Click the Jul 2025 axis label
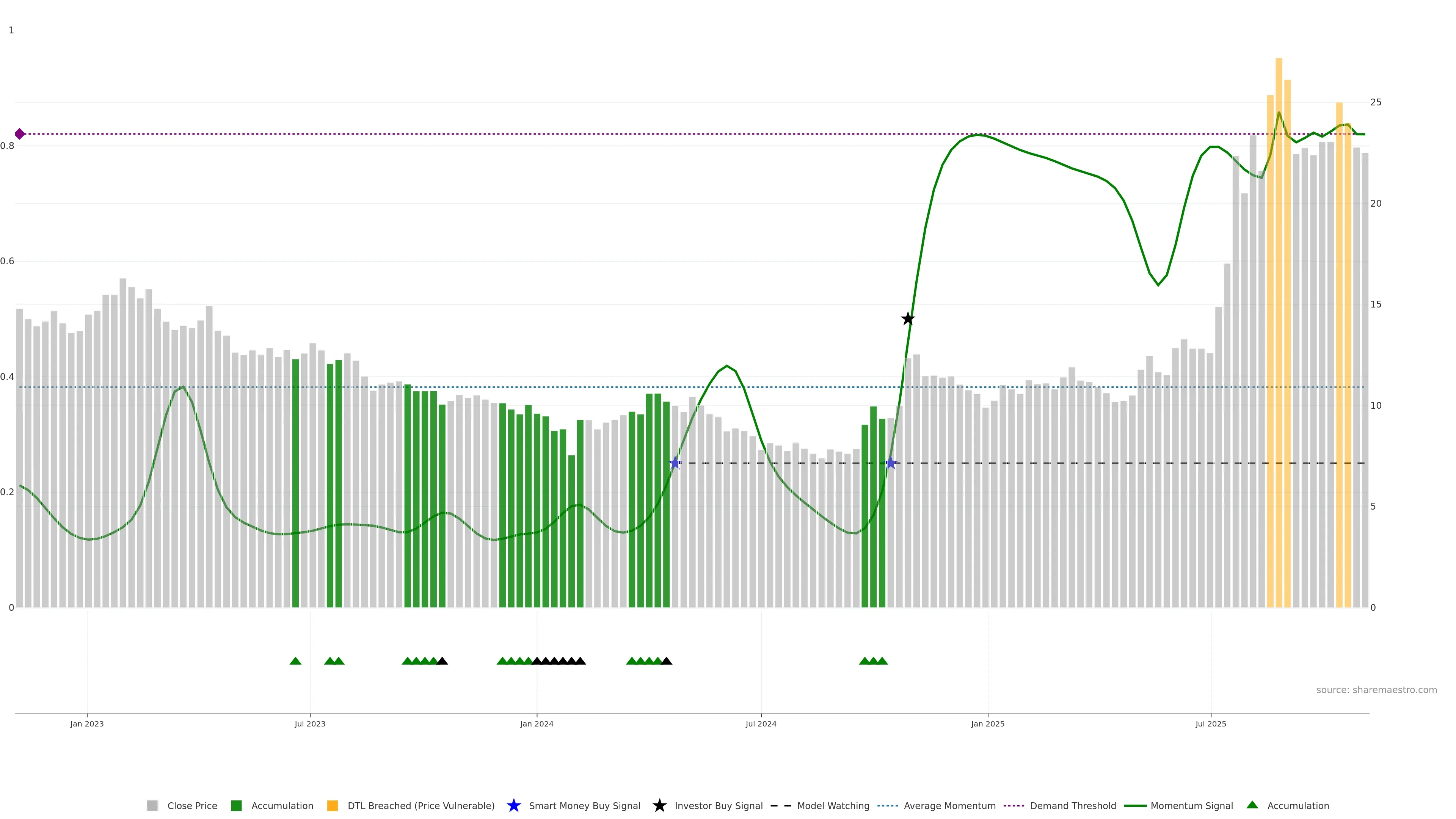The width and height of the screenshot is (1456, 819). [x=1211, y=723]
